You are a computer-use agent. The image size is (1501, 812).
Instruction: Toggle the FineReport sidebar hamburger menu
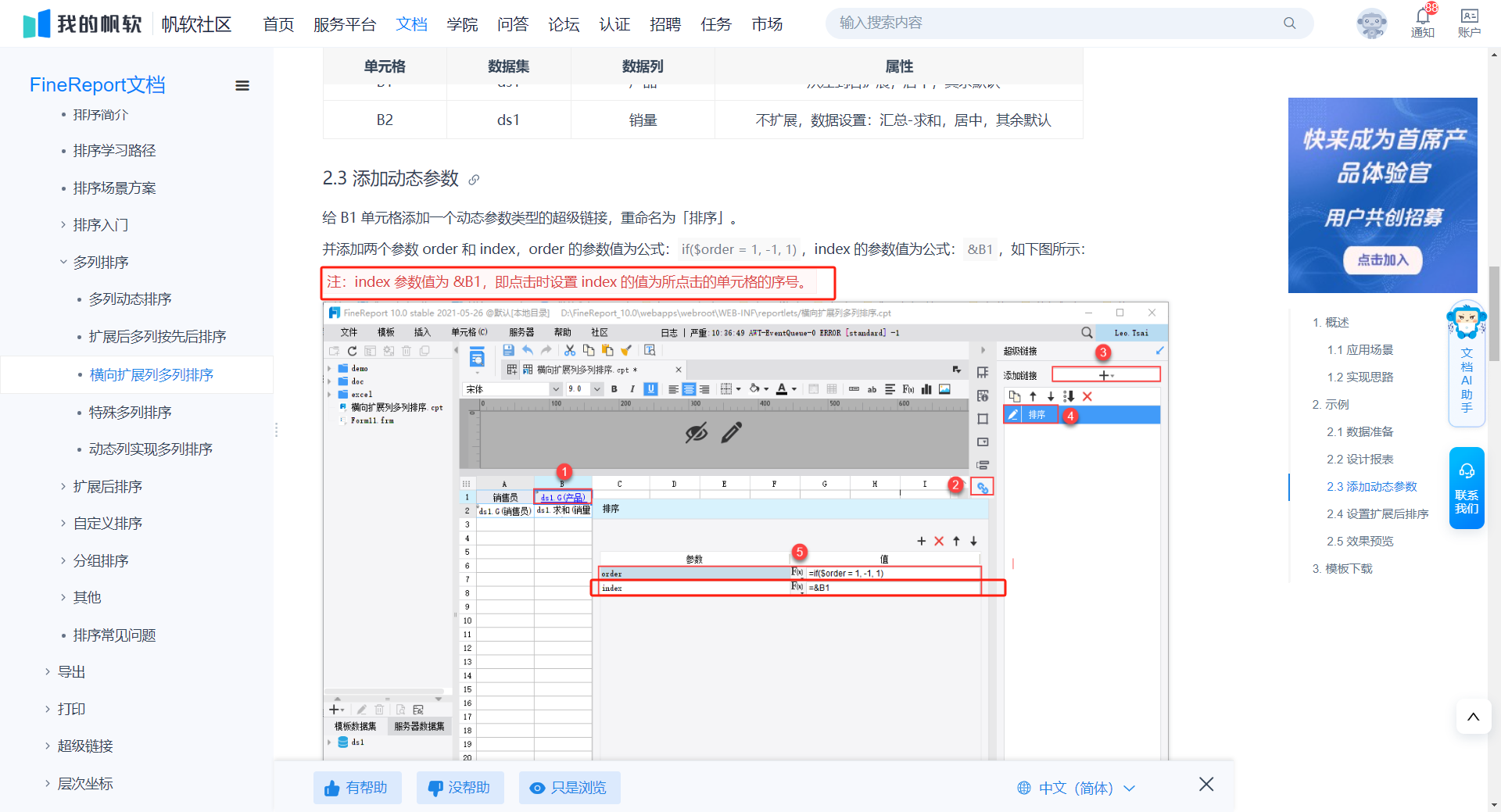pos(242,86)
